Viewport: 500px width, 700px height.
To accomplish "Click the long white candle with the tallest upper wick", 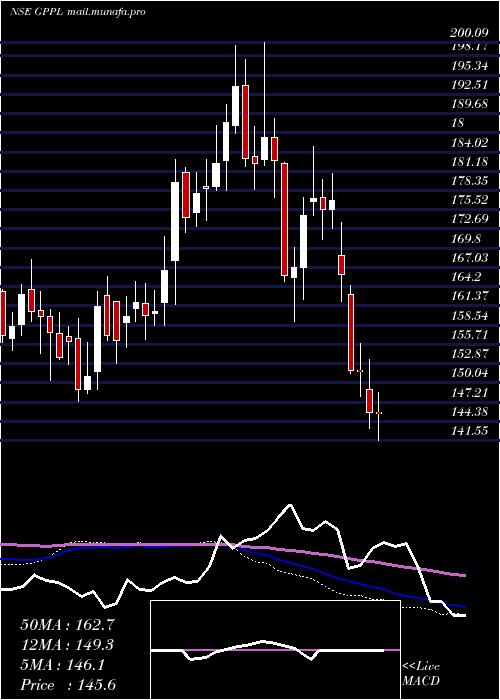I will [x=264, y=104].
